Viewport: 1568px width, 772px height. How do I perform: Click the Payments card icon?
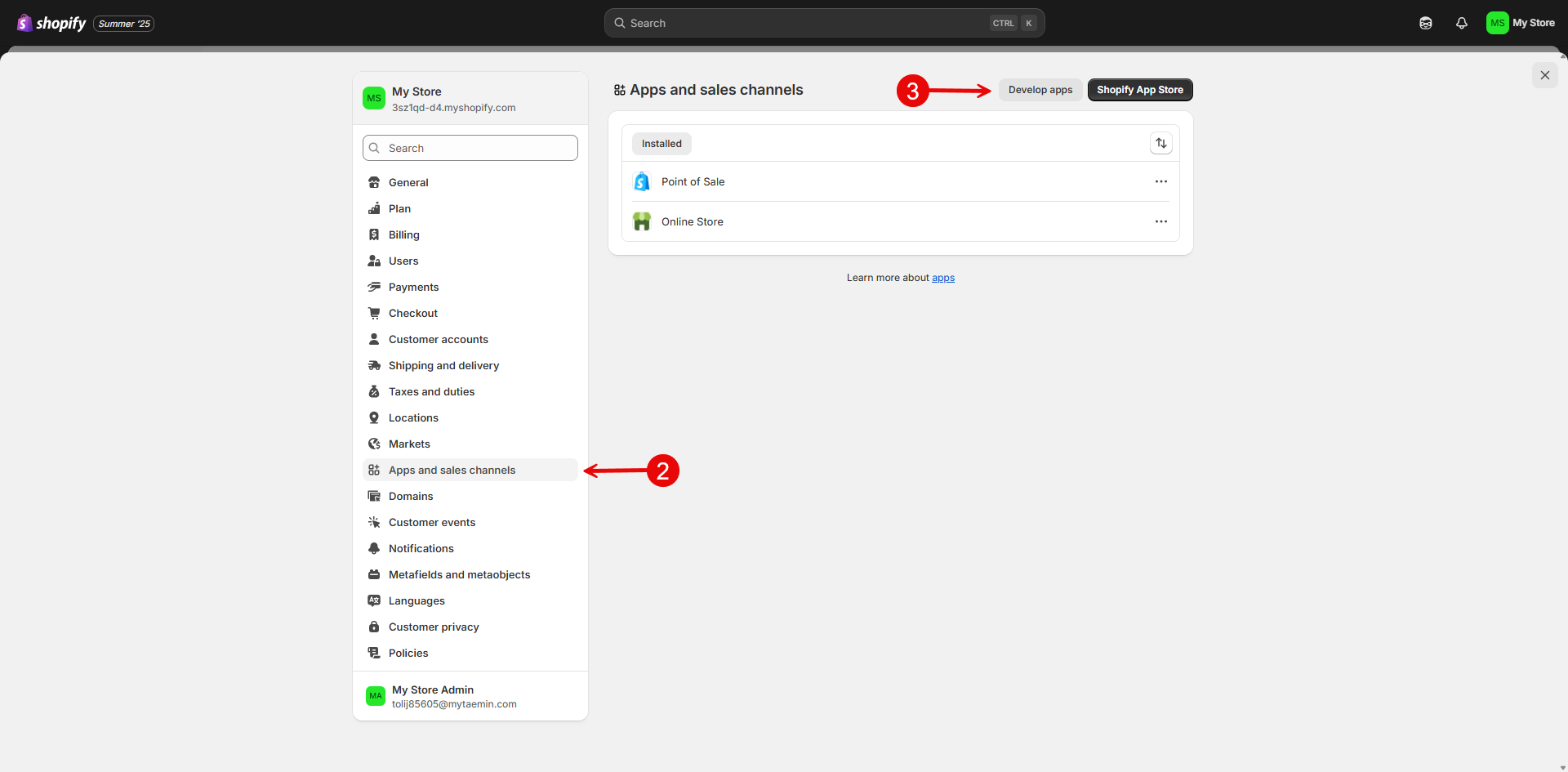(x=374, y=287)
